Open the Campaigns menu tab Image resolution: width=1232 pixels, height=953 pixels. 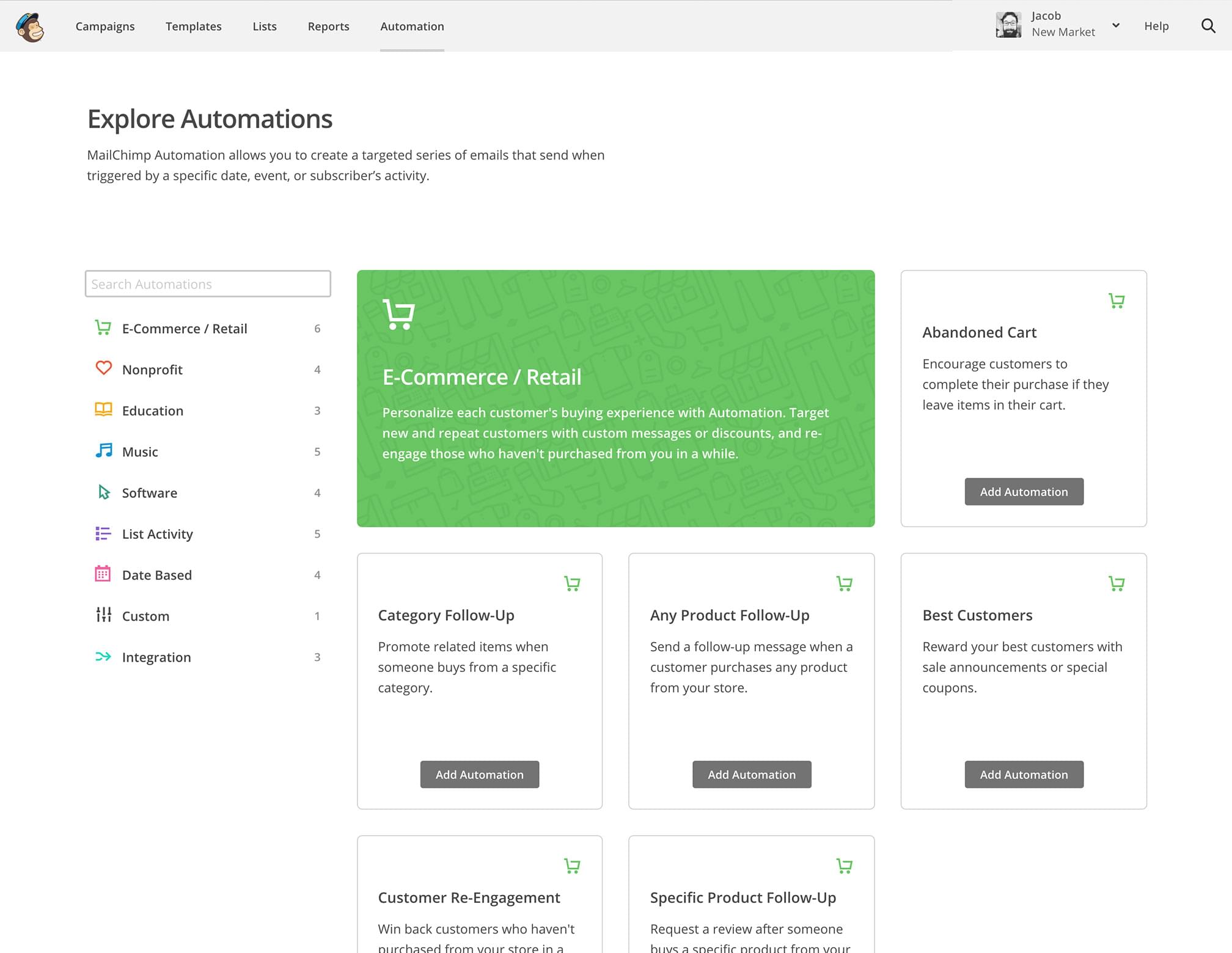point(105,26)
